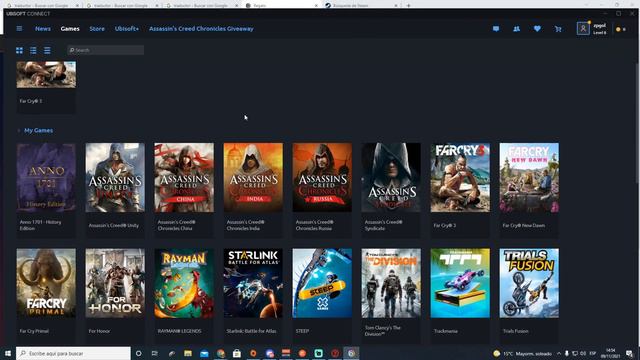Open Assassin's Creed Chronicles Russia cover

click(x=322, y=177)
